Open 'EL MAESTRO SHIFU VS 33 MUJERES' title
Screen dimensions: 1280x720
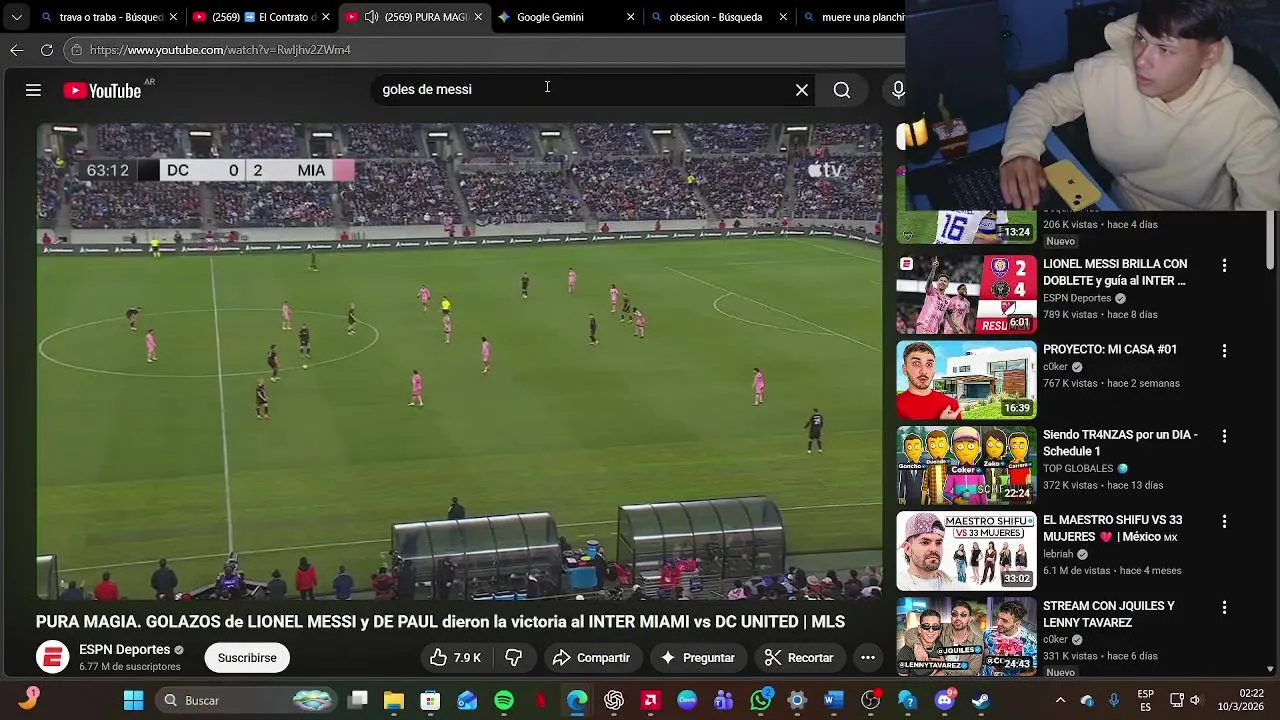1112,529
